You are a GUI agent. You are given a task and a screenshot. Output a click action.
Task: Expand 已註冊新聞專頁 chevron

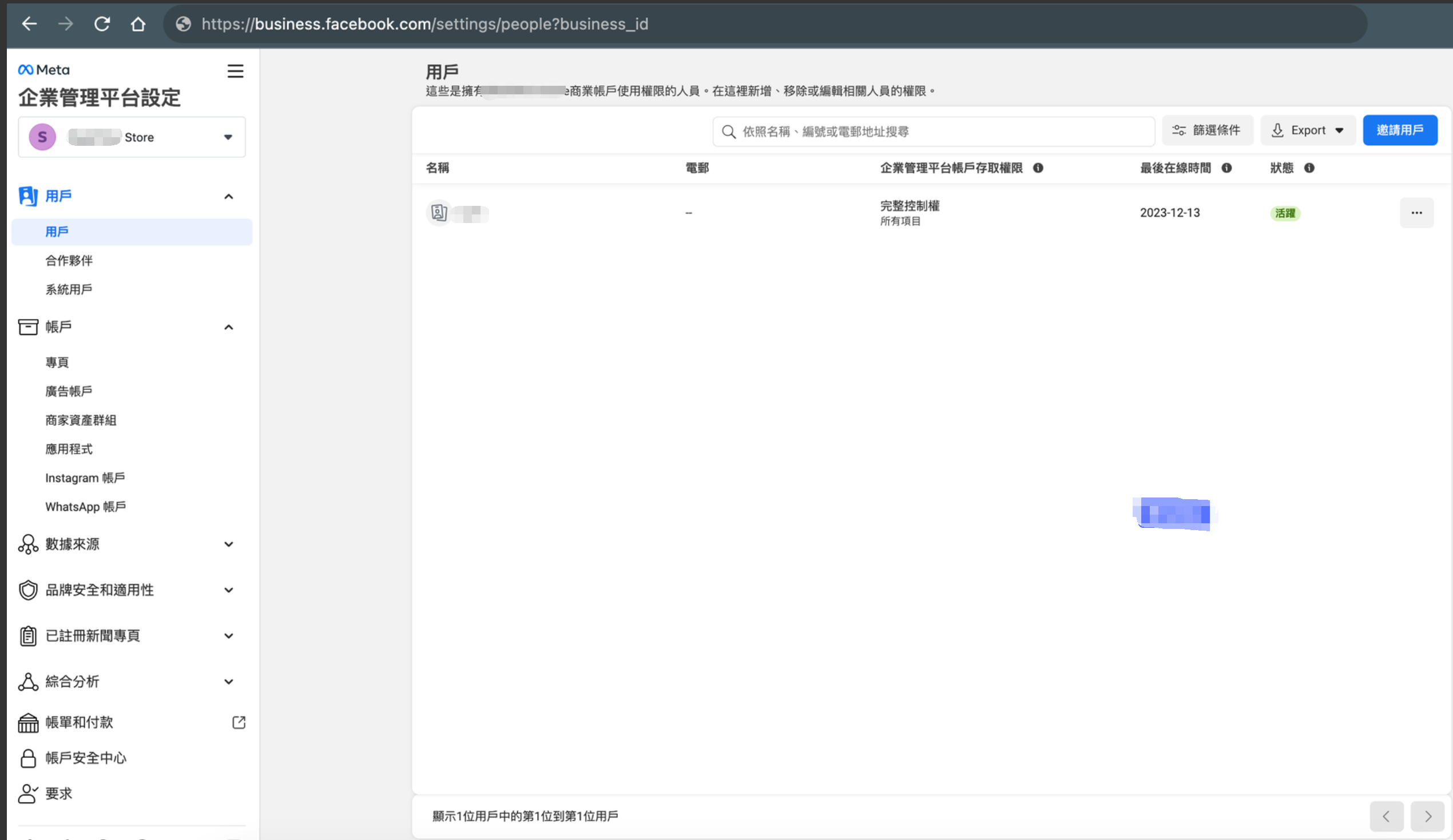click(229, 636)
